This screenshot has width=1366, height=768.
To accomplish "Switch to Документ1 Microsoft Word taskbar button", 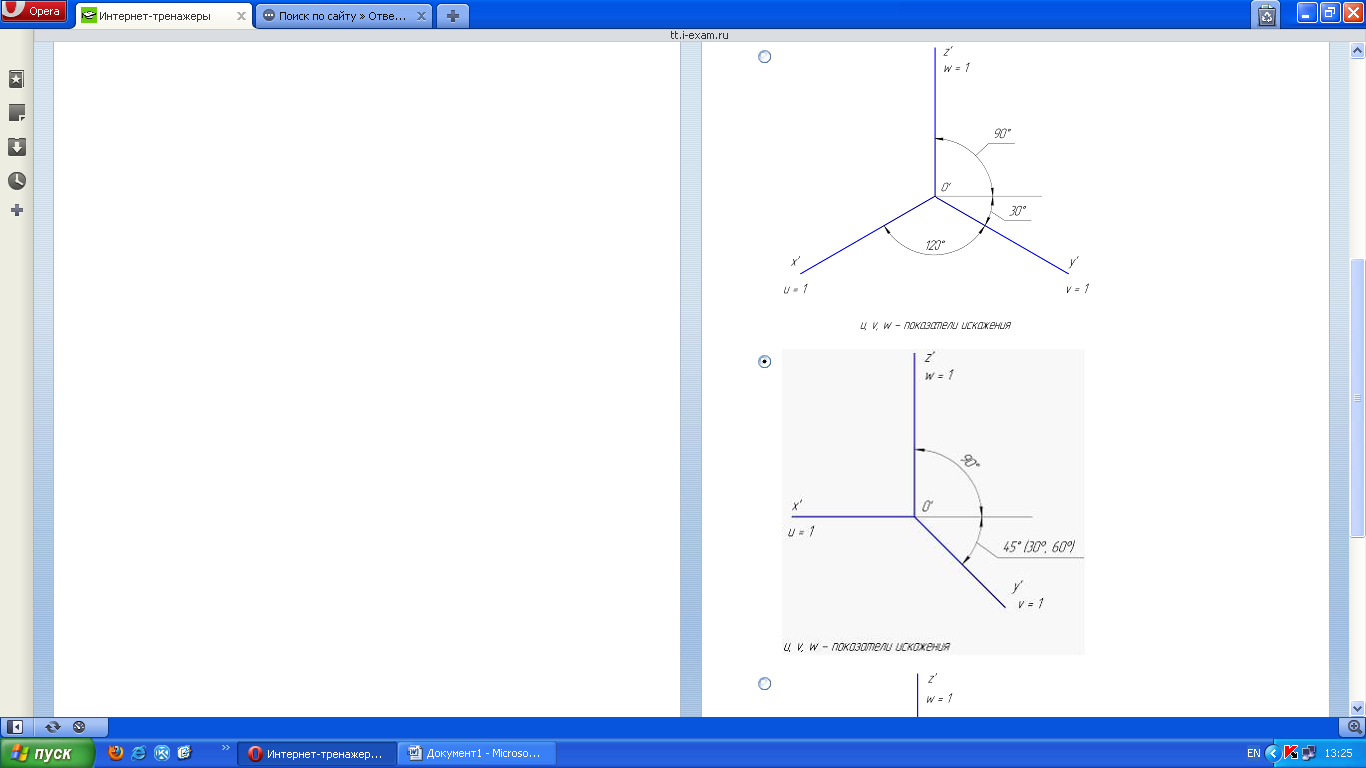I will coord(476,753).
